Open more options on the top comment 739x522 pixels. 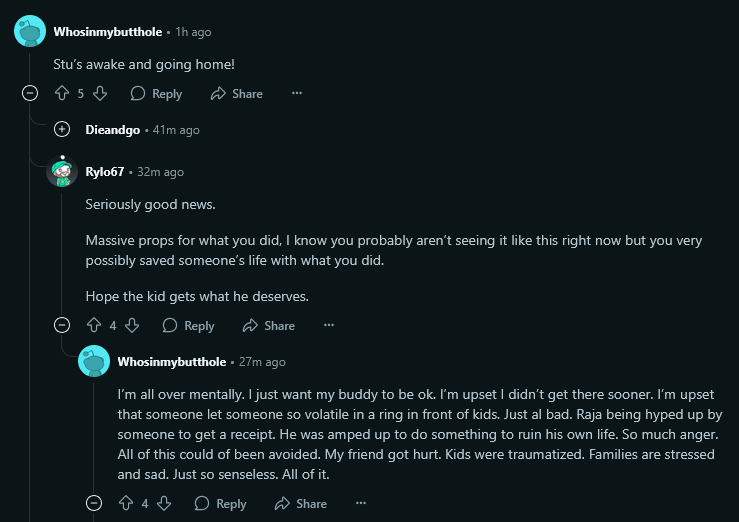(297, 94)
